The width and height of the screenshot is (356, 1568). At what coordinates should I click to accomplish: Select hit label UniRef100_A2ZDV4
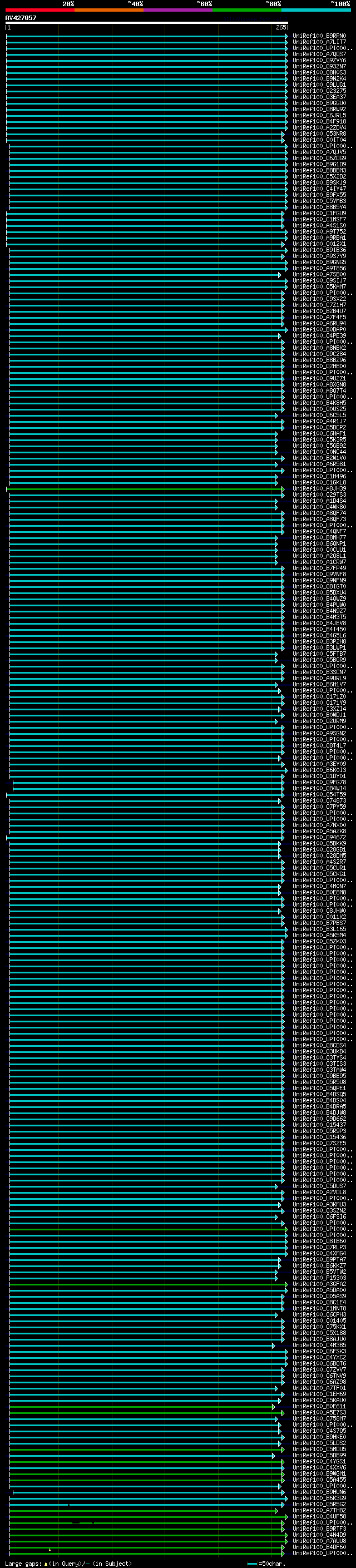pos(319,128)
